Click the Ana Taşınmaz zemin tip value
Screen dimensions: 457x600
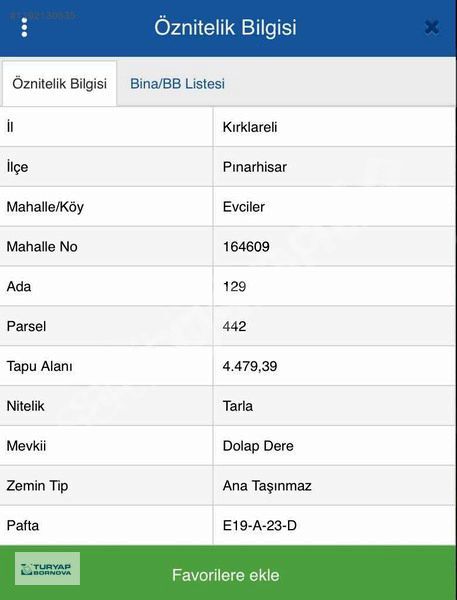(x=267, y=486)
